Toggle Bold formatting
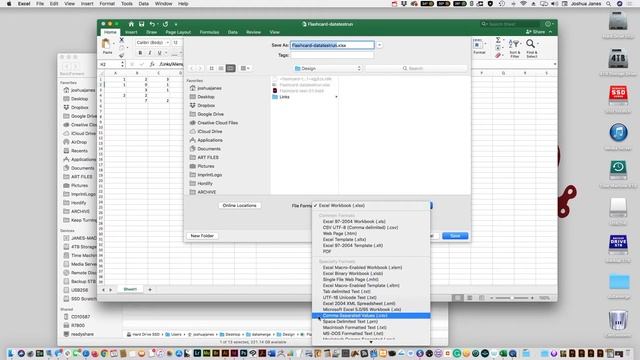This screenshot has width=640, height=360. tap(140, 53)
